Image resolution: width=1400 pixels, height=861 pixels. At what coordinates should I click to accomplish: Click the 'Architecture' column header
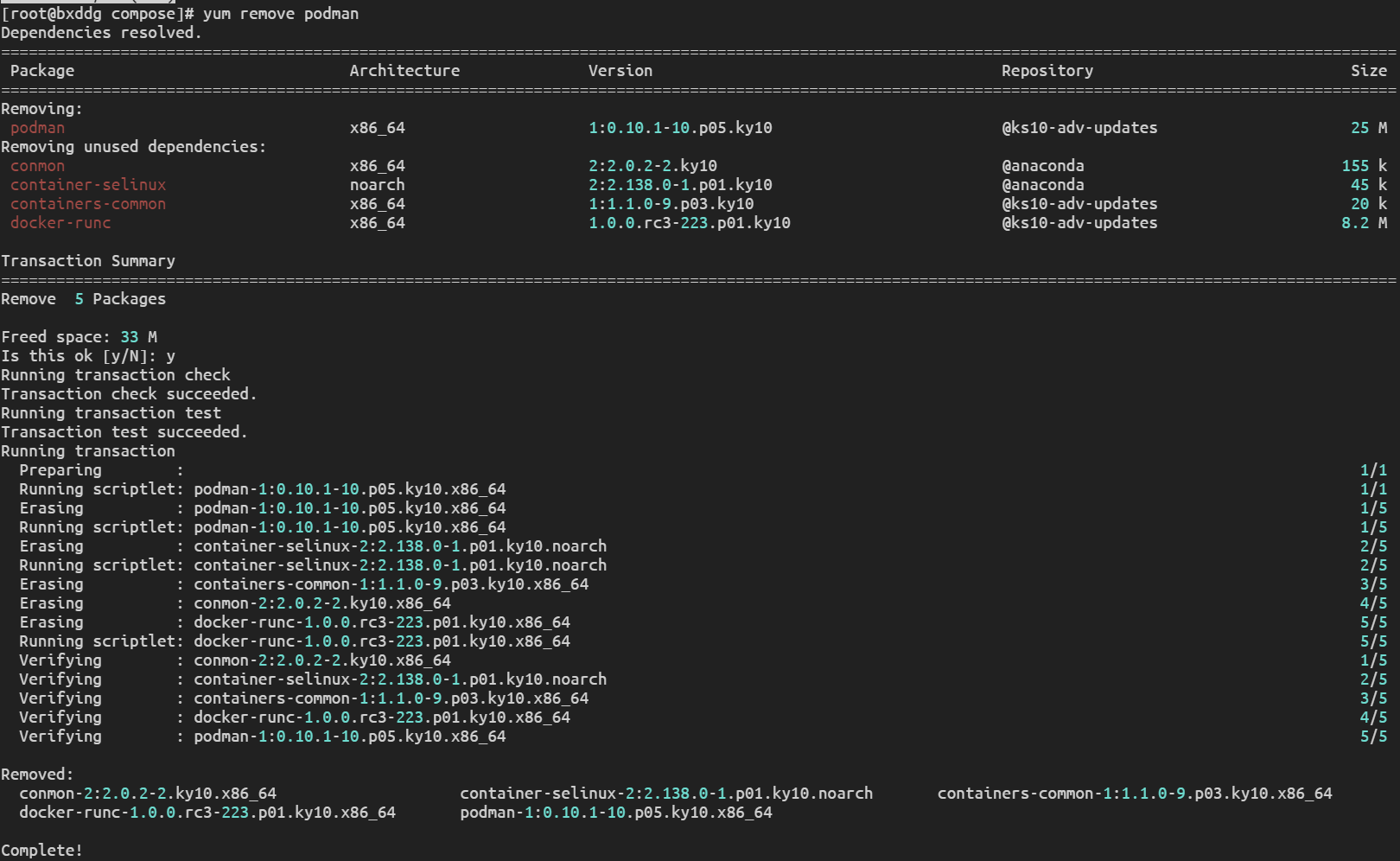(x=404, y=71)
